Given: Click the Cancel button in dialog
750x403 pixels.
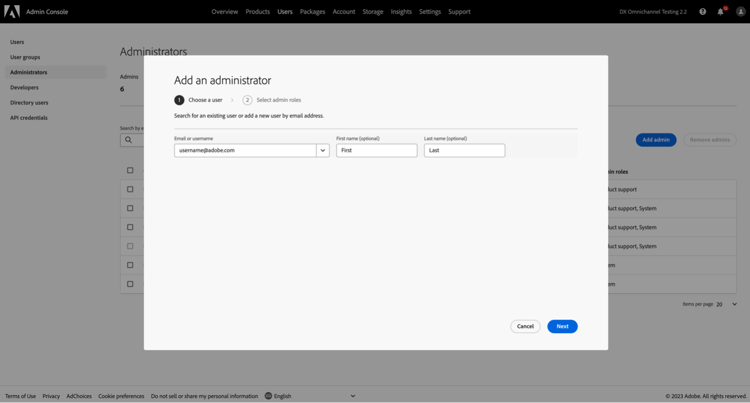Looking at the screenshot, I should tap(525, 327).
